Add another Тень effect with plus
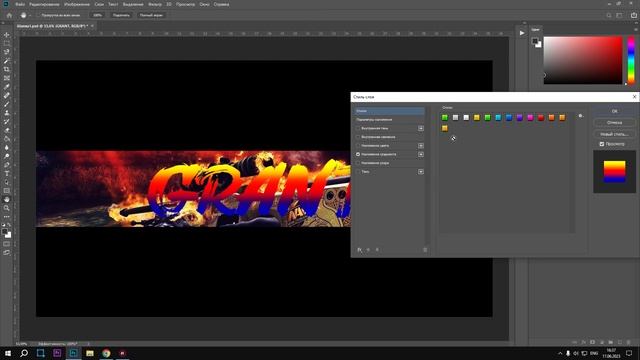The height and width of the screenshot is (360, 640). pos(421,172)
